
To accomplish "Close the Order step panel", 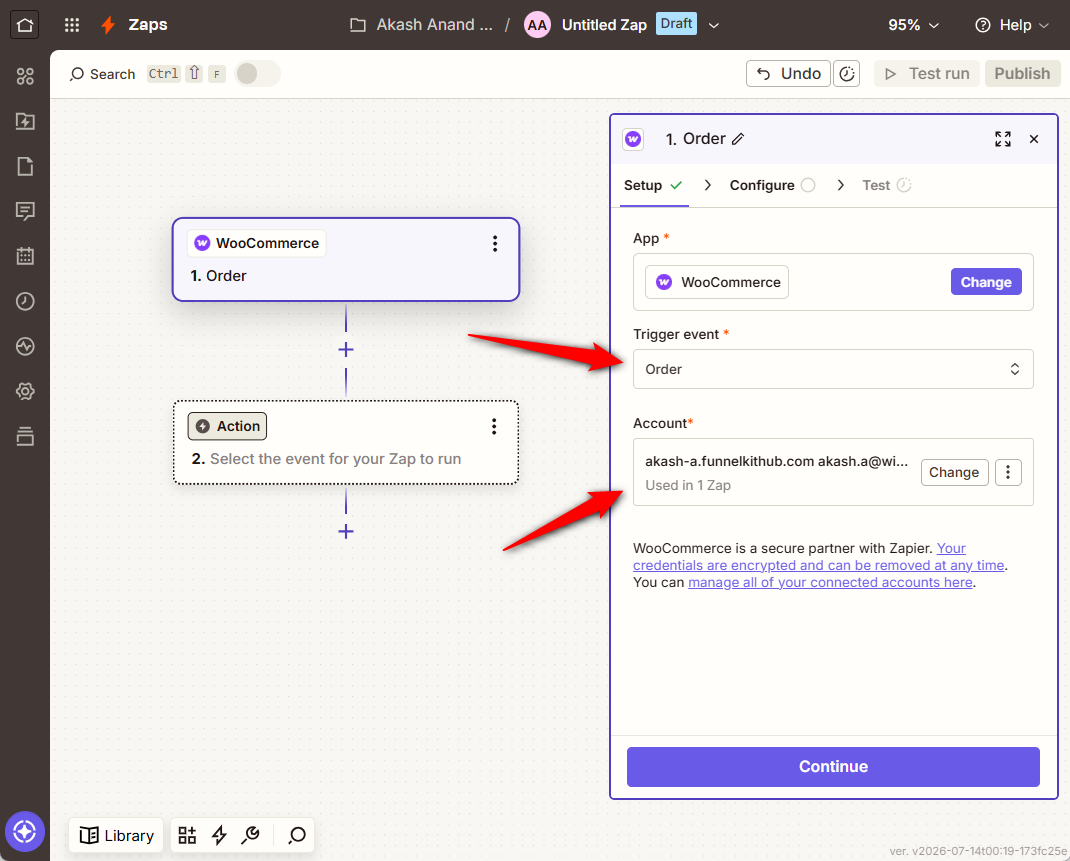I will point(1034,139).
